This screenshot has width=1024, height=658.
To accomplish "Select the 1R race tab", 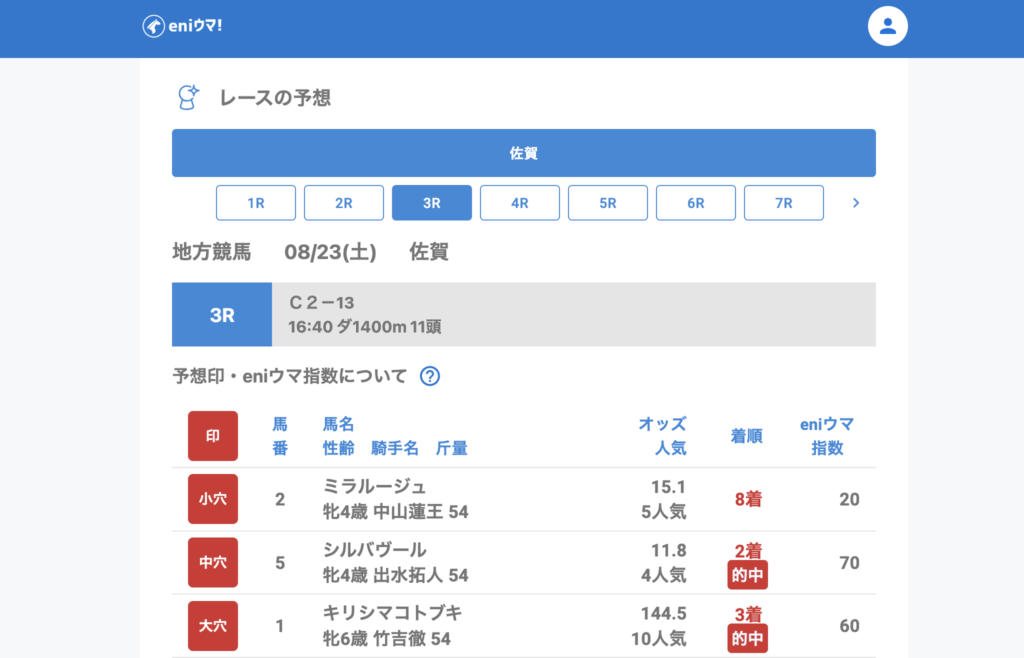I will point(256,203).
